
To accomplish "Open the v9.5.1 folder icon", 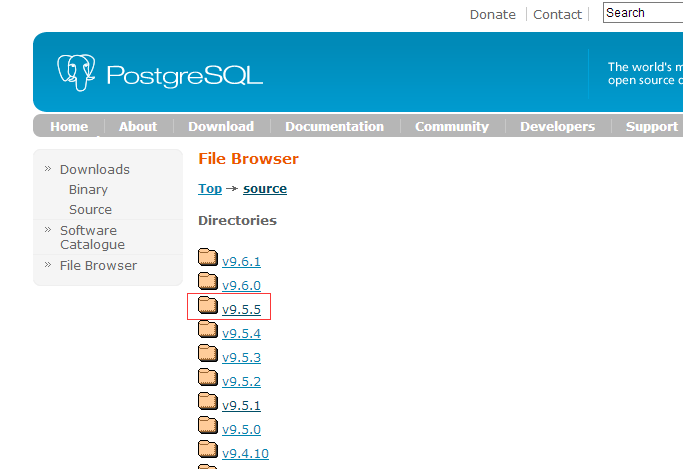I will [208, 401].
